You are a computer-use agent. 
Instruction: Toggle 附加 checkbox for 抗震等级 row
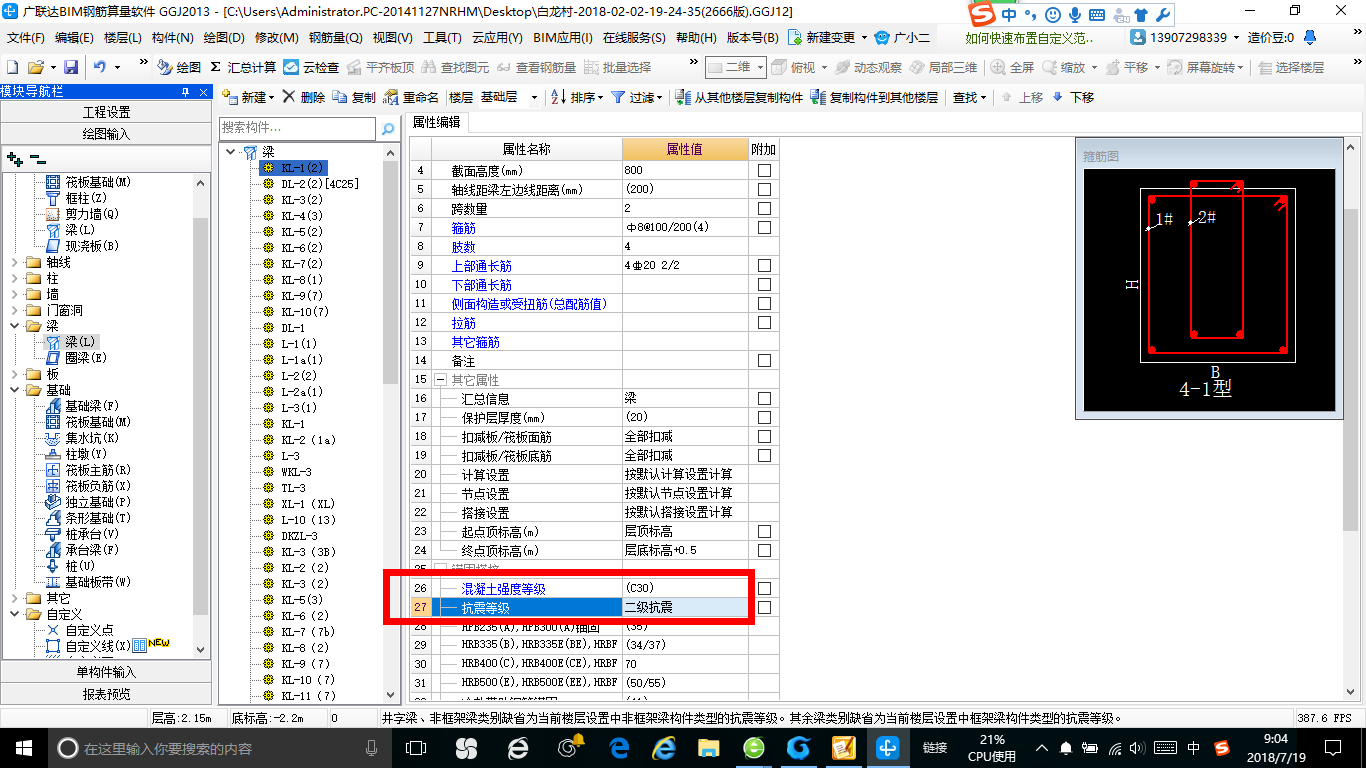(x=764, y=608)
